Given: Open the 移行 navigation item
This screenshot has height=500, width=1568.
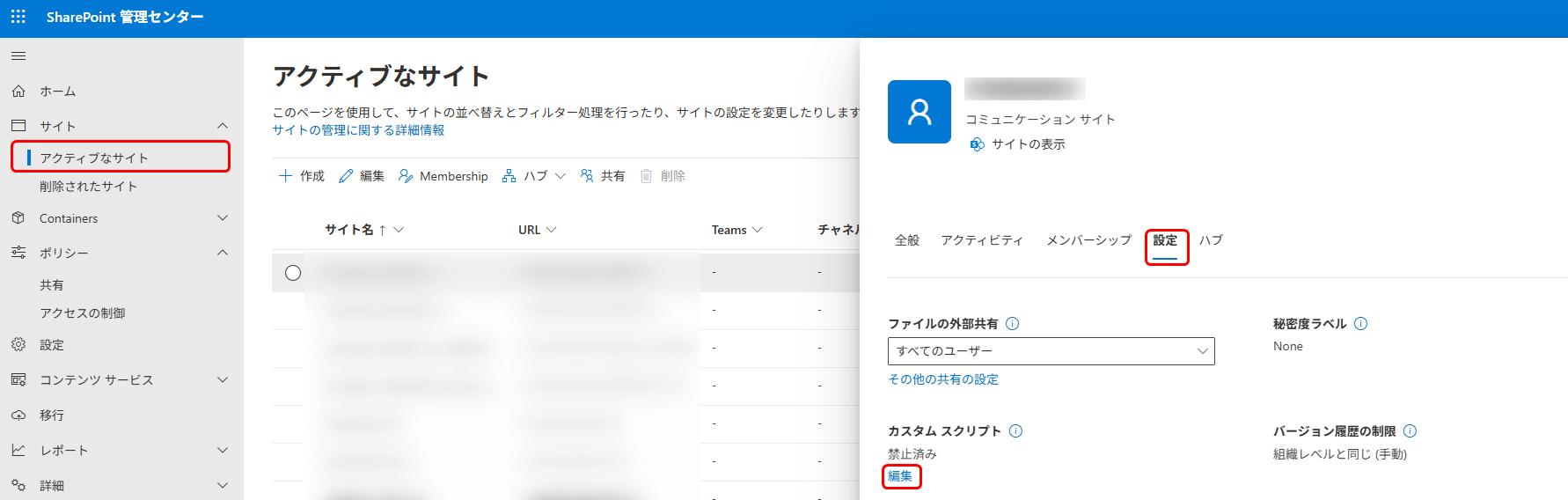Looking at the screenshot, I should pyautogui.click(x=52, y=415).
